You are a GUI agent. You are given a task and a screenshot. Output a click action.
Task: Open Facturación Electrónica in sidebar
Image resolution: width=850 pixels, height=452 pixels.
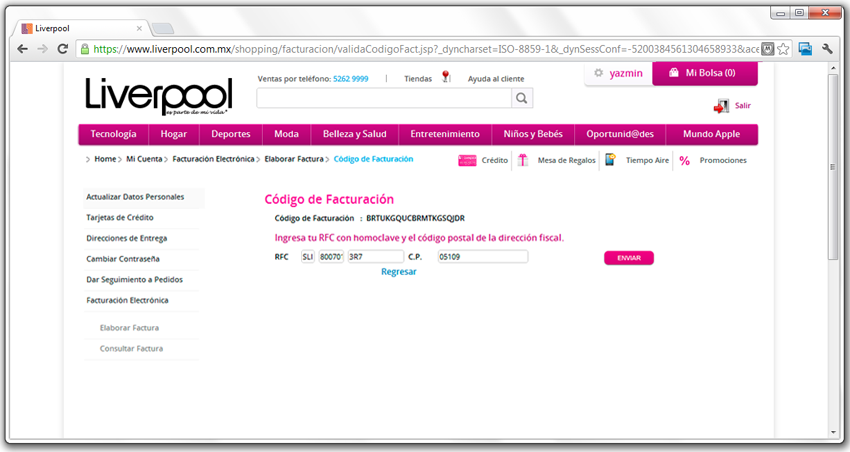click(127, 300)
